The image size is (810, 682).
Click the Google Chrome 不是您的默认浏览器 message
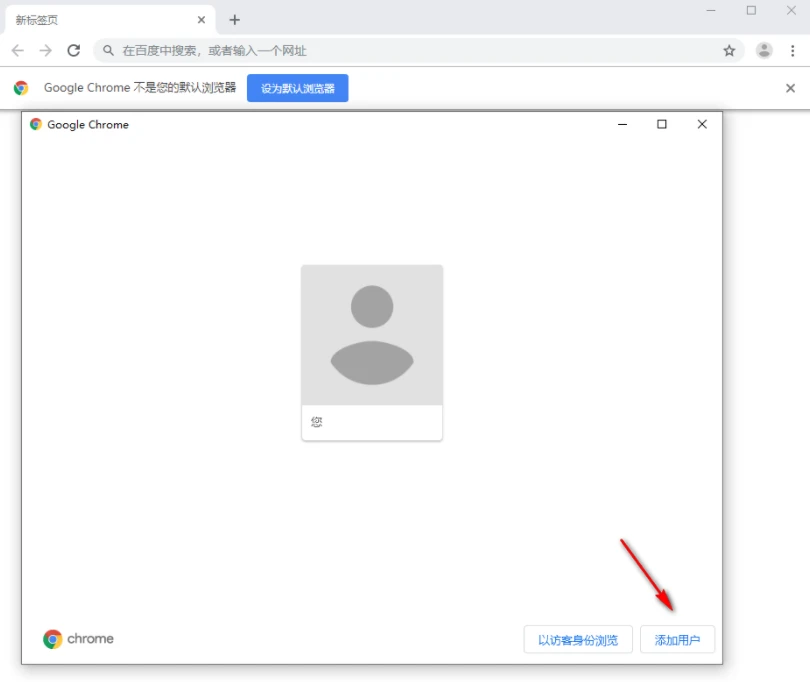[140, 88]
